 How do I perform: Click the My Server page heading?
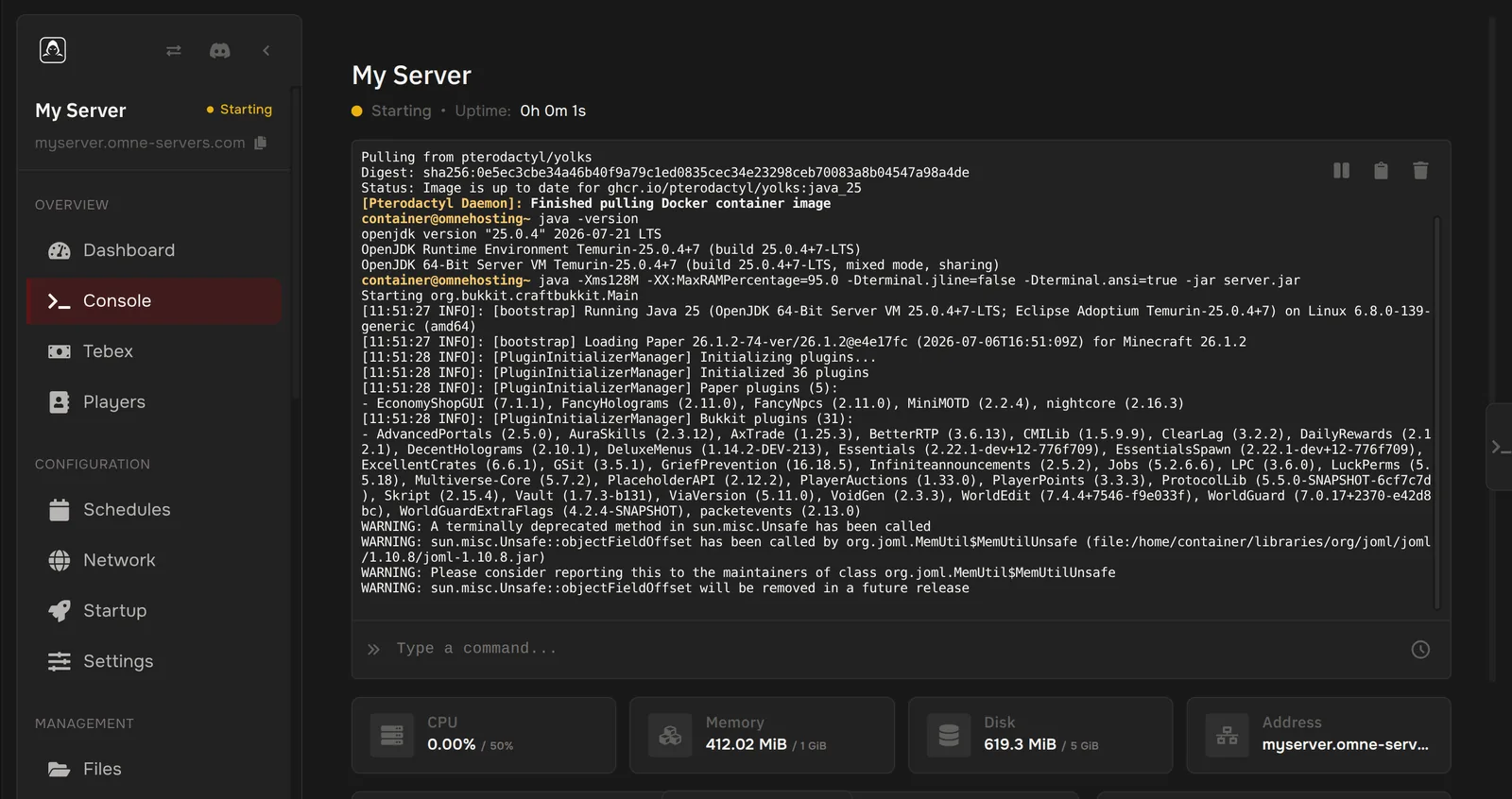click(x=412, y=76)
